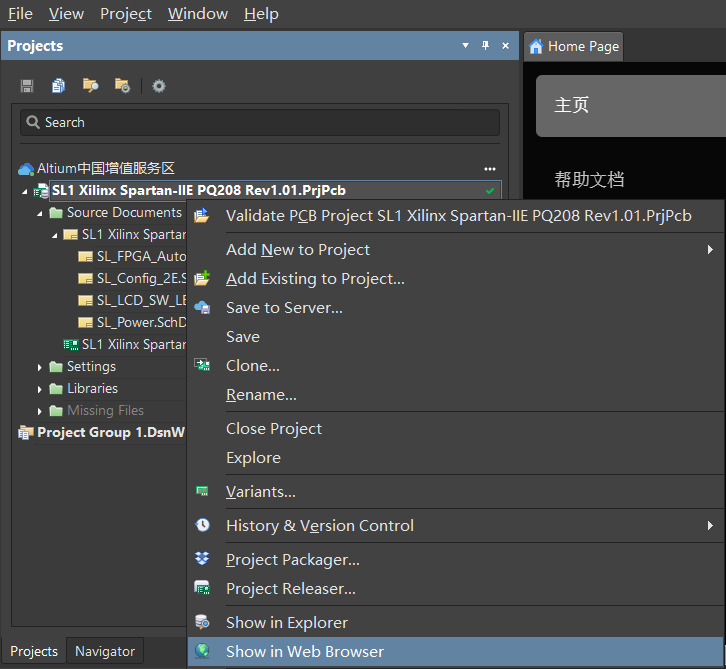Click the save all documents icon
This screenshot has height=669, width=726.
tap(58, 86)
